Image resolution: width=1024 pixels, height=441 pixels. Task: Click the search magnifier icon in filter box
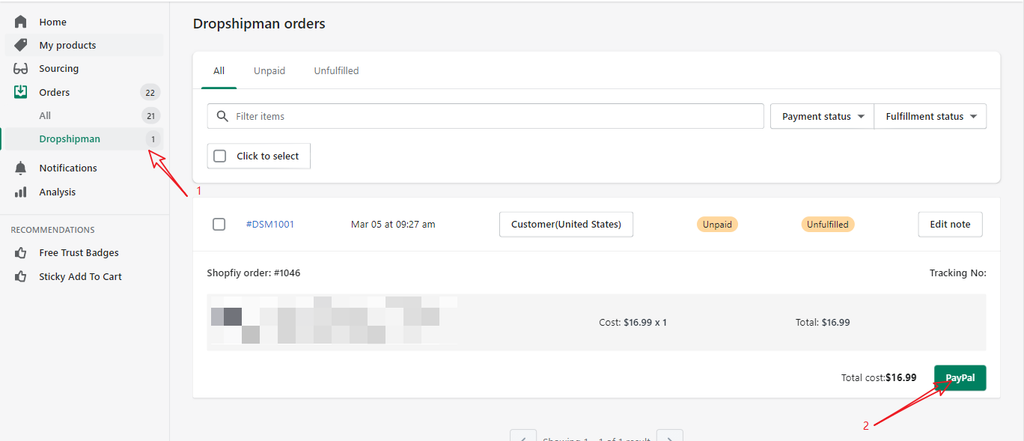(x=222, y=116)
